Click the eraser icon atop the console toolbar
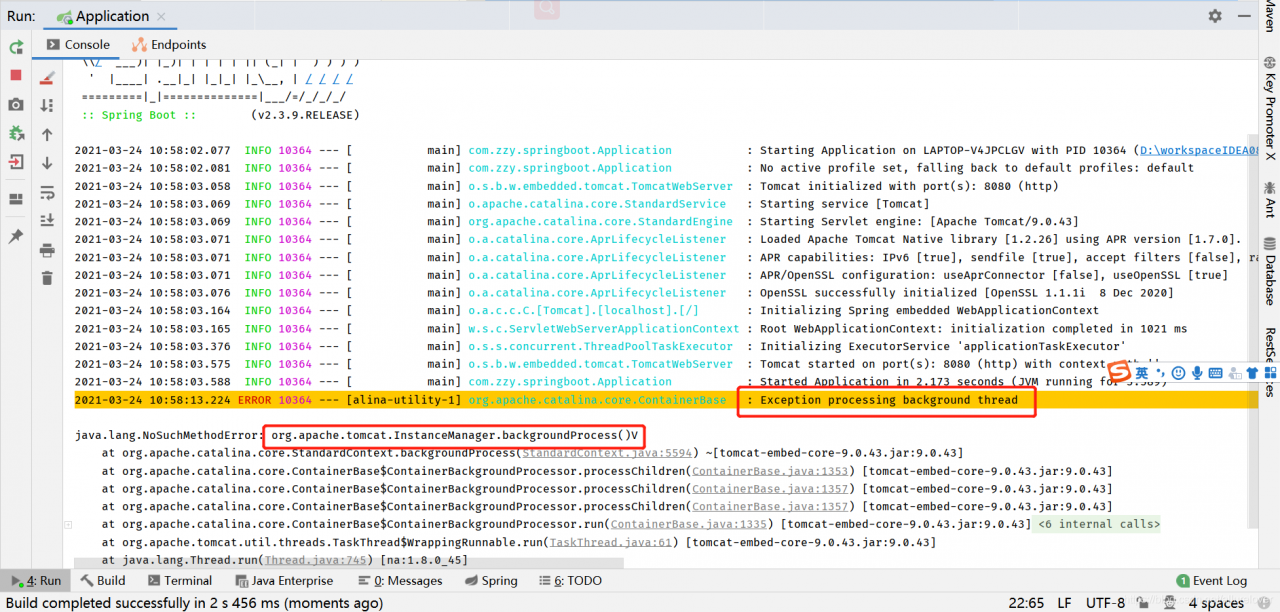 pos(47,77)
